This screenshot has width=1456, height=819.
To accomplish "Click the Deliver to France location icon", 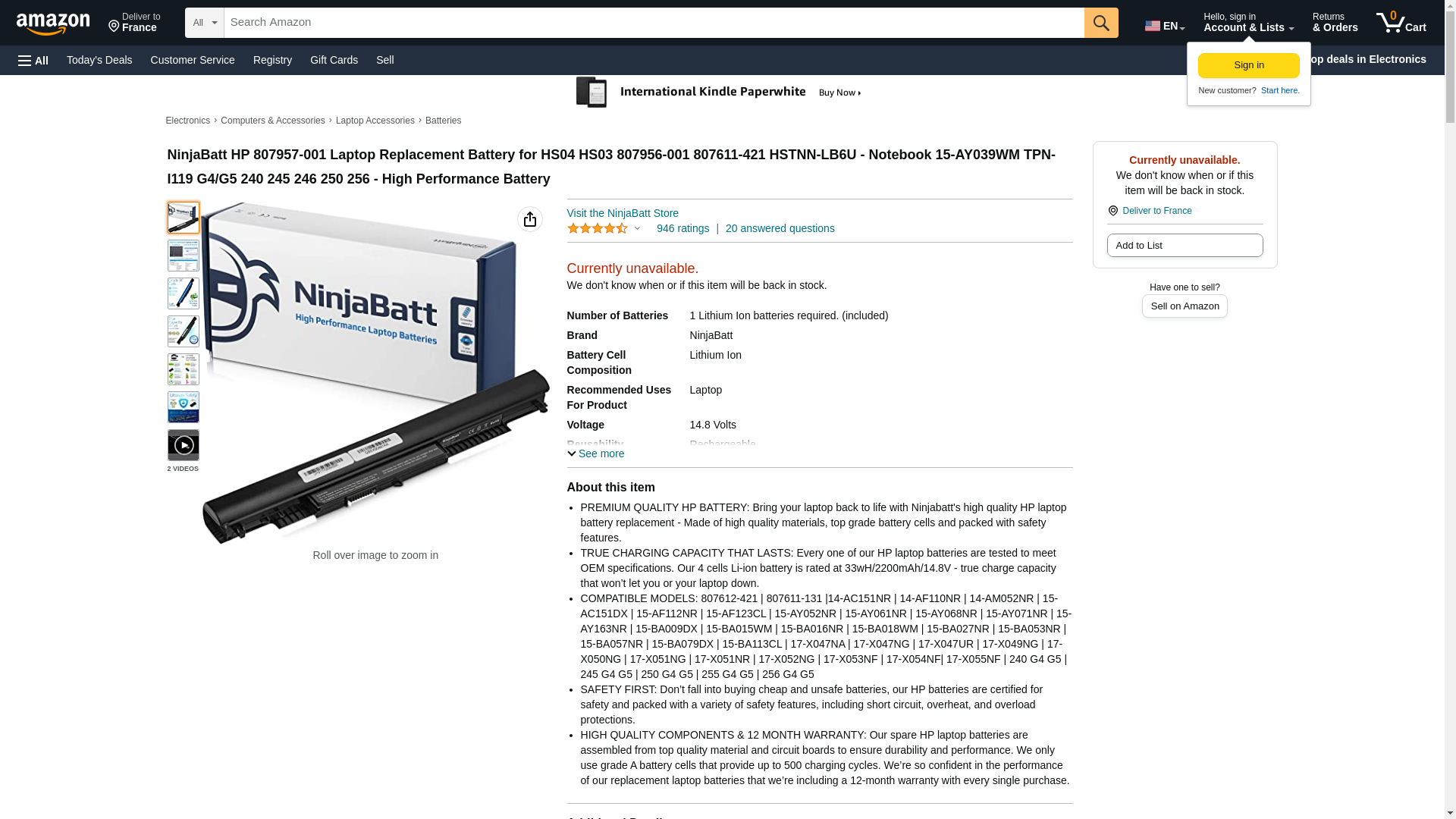I will coord(1112,211).
